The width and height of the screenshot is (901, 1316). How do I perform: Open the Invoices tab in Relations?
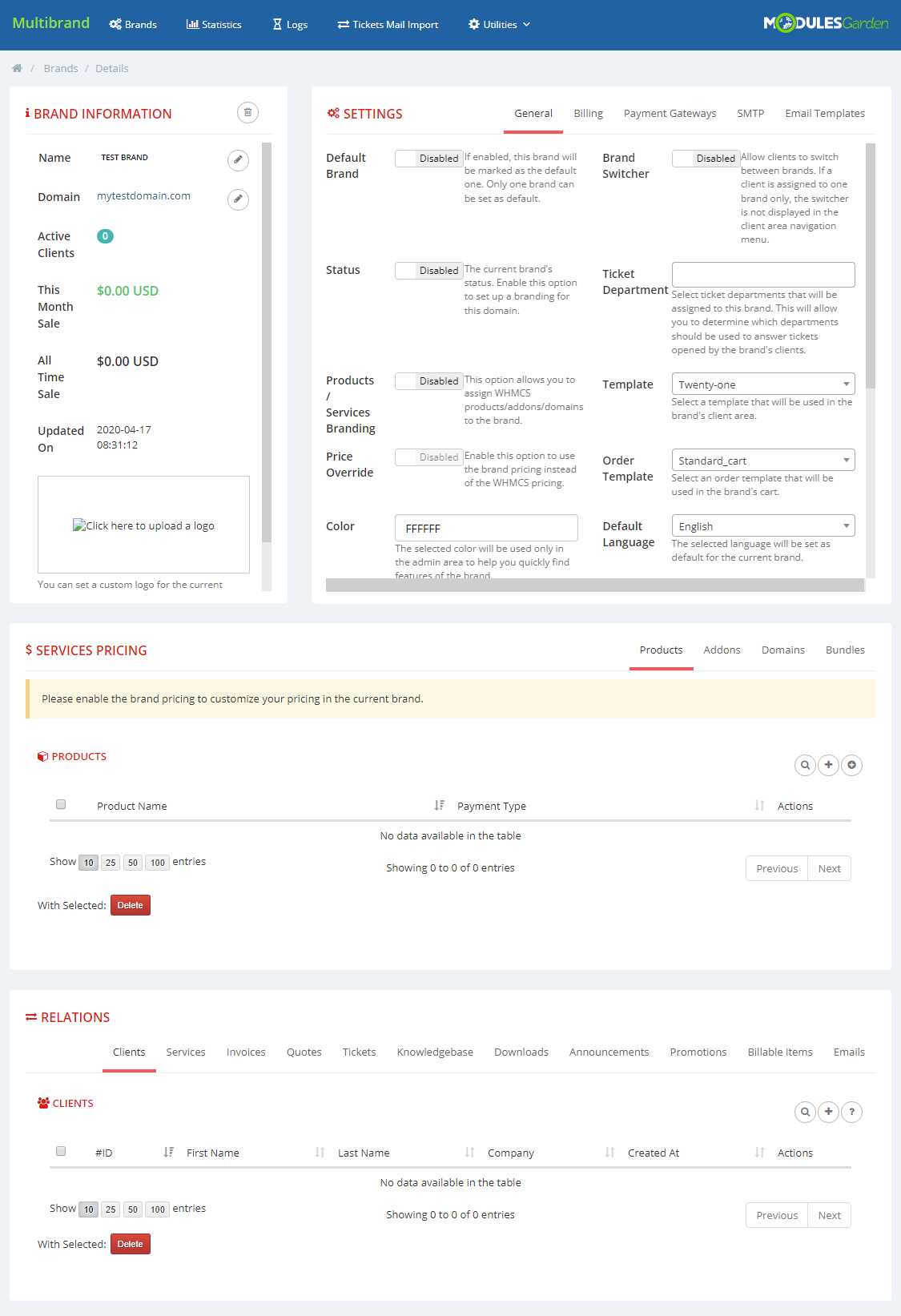pyautogui.click(x=246, y=1052)
